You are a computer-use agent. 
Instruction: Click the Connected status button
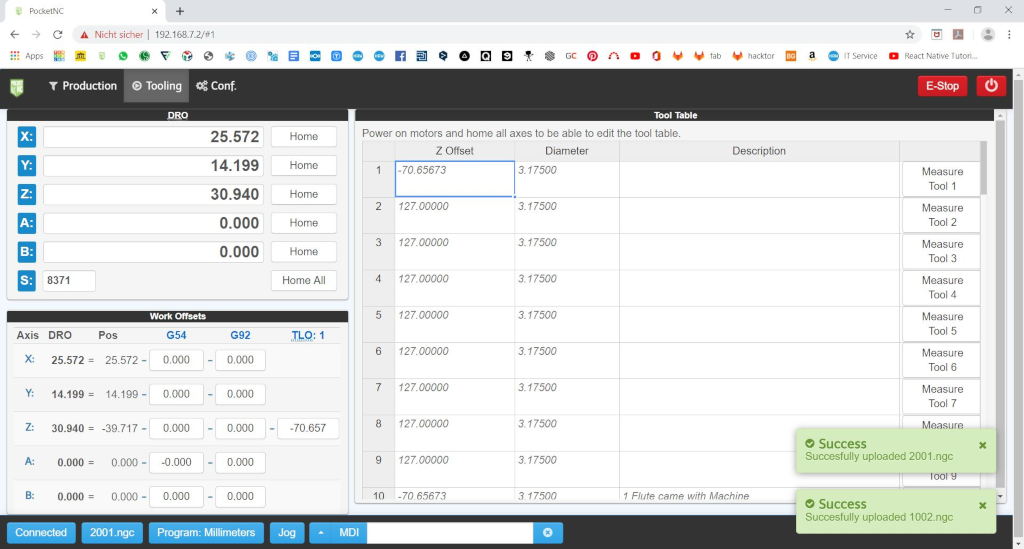click(x=41, y=533)
